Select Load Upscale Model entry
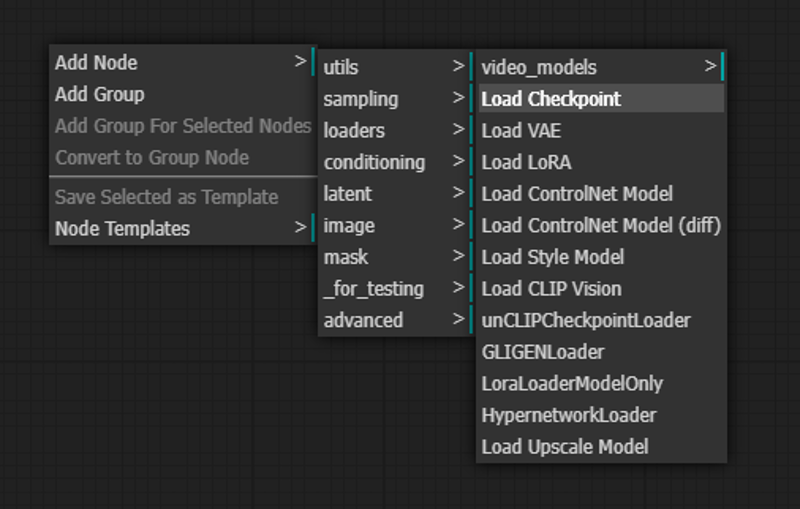Screen dimensions: 800x509 tap(601, 446)
